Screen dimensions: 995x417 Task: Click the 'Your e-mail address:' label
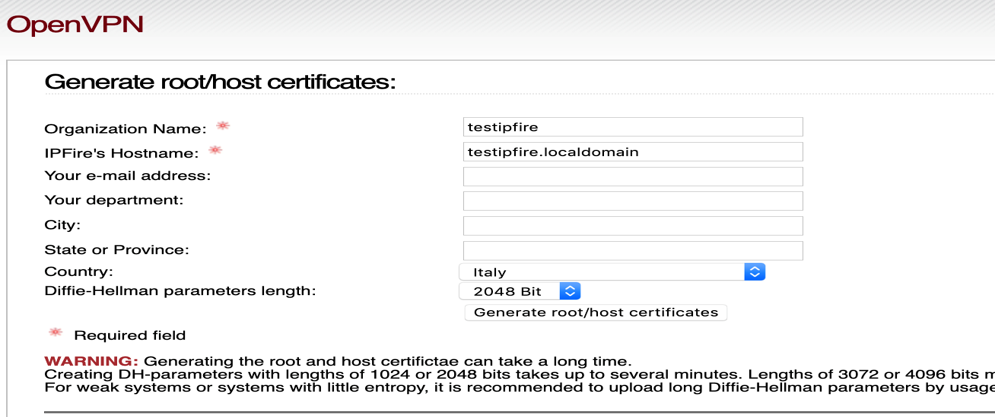(x=128, y=176)
